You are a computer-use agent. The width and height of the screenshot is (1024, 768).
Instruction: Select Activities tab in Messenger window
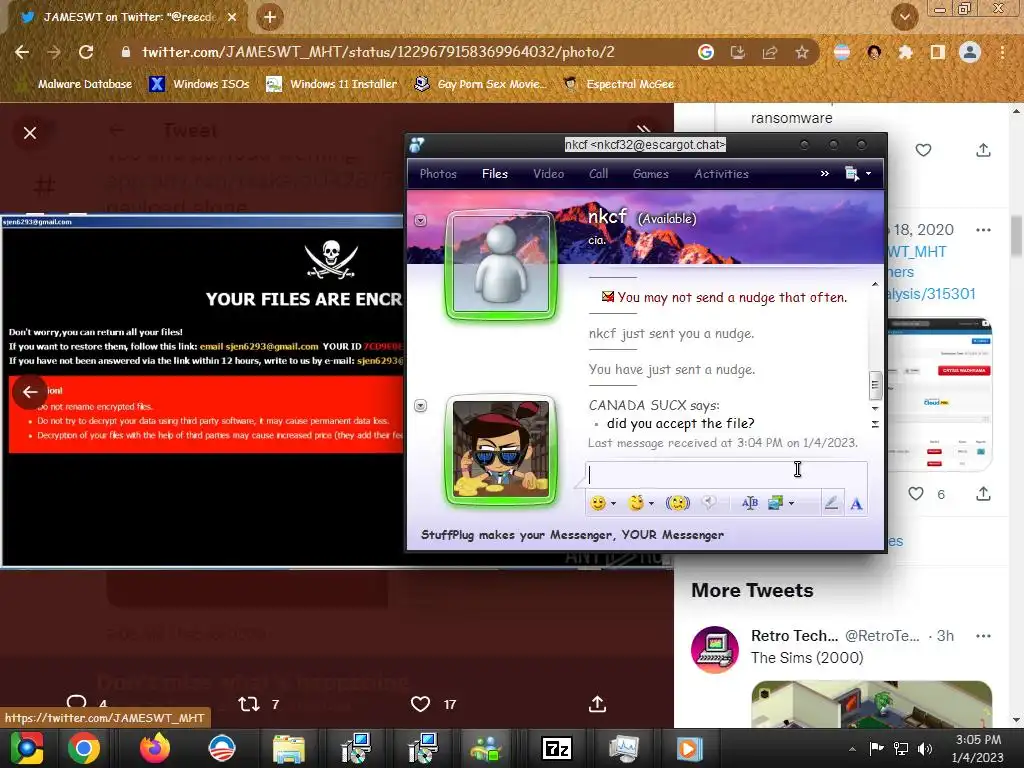pyautogui.click(x=722, y=174)
